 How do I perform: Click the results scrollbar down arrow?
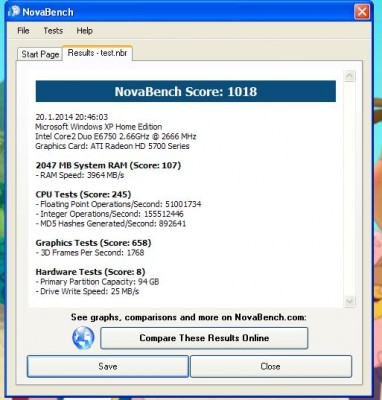[349, 302]
